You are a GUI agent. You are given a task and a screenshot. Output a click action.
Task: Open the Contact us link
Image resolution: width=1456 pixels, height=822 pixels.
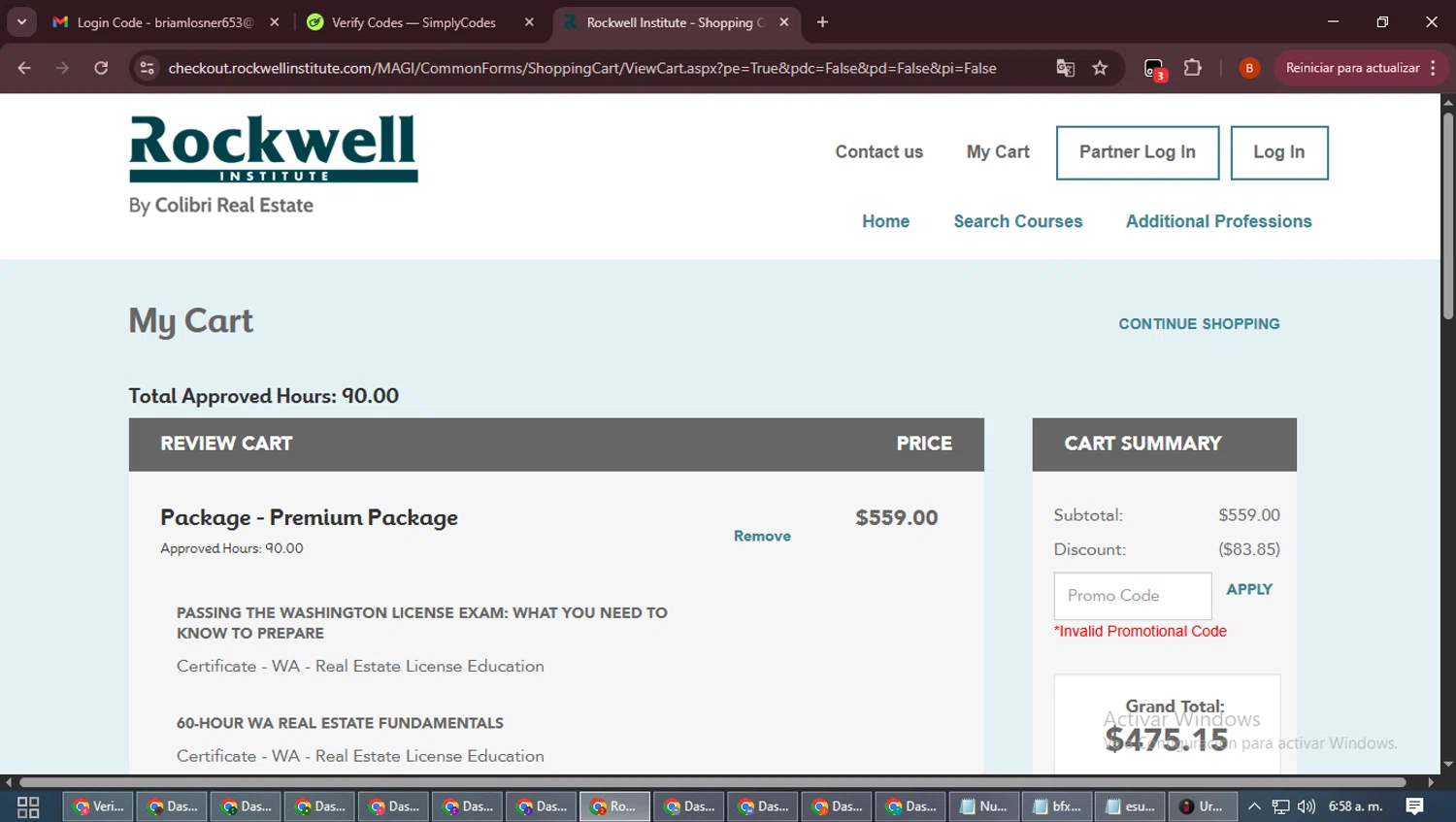[x=878, y=151]
